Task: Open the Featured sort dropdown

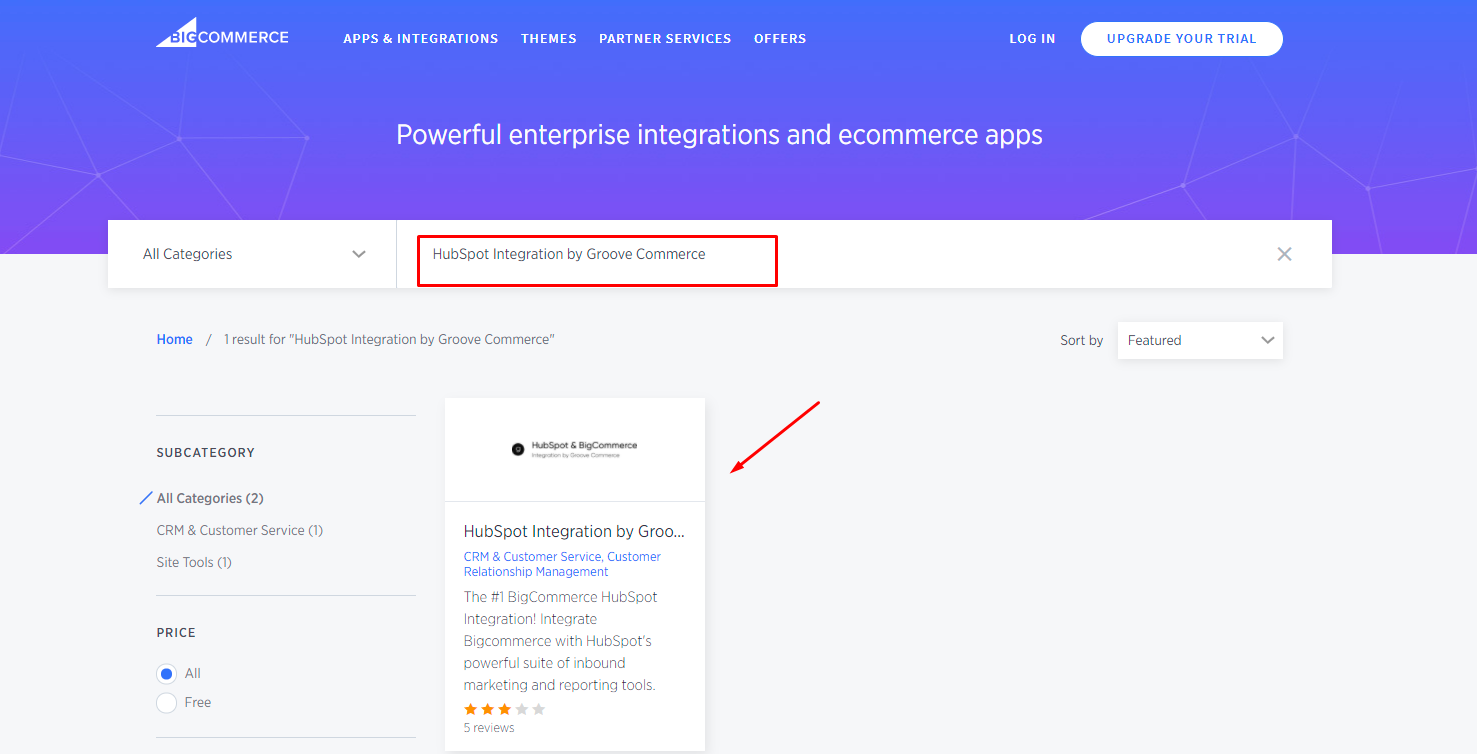Action: click(1199, 340)
